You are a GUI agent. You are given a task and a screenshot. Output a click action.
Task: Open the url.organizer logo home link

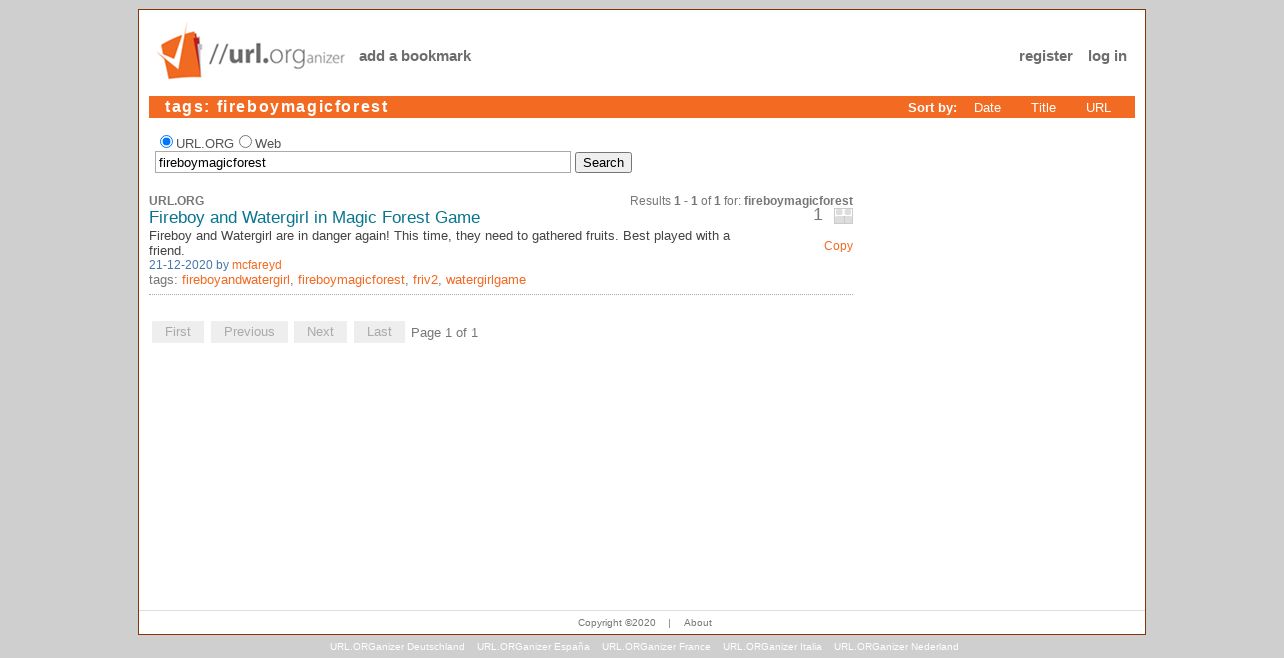(x=251, y=51)
